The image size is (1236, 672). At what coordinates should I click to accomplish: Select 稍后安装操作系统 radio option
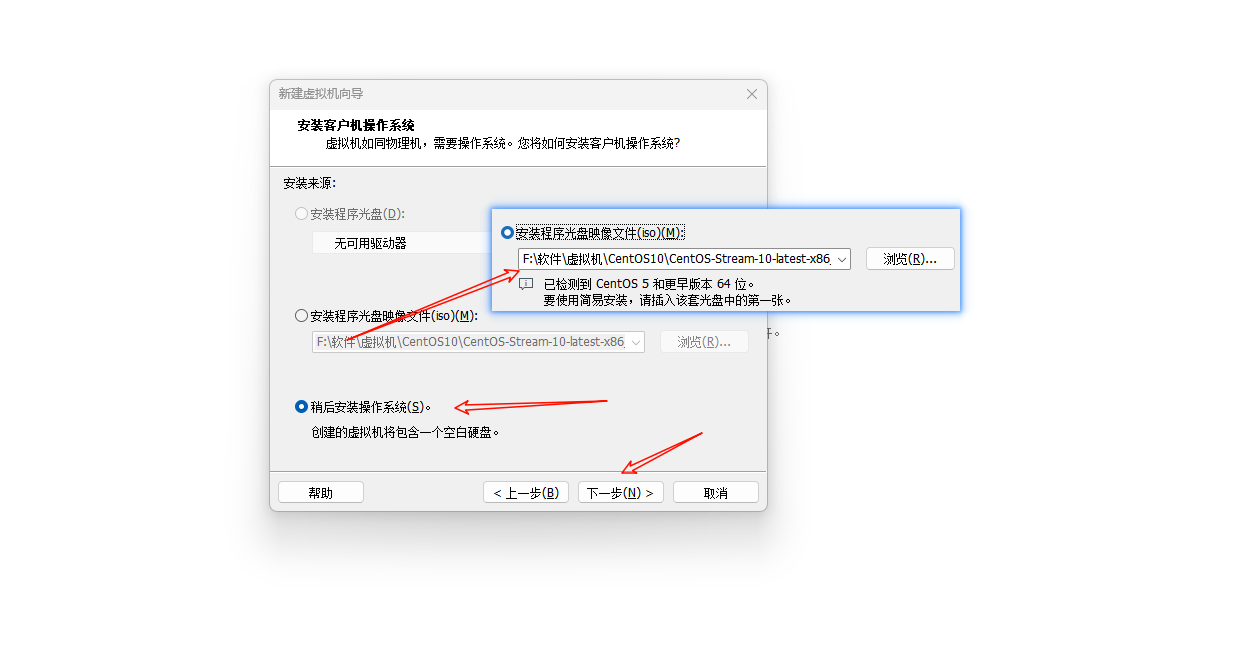[302, 407]
